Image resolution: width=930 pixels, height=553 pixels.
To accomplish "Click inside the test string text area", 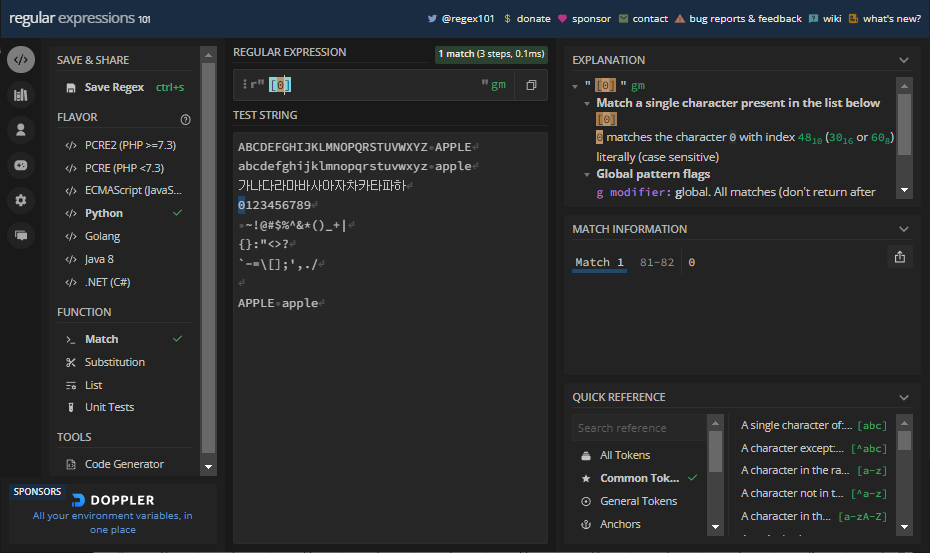I will click(x=390, y=338).
